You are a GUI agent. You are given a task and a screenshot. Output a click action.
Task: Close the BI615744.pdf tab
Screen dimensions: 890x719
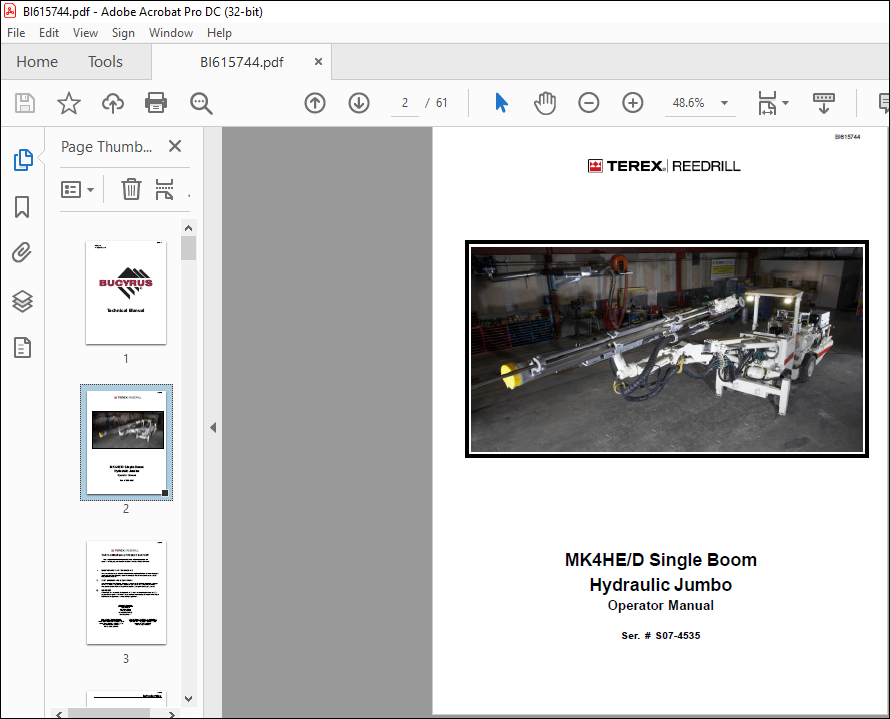(318, 61)
